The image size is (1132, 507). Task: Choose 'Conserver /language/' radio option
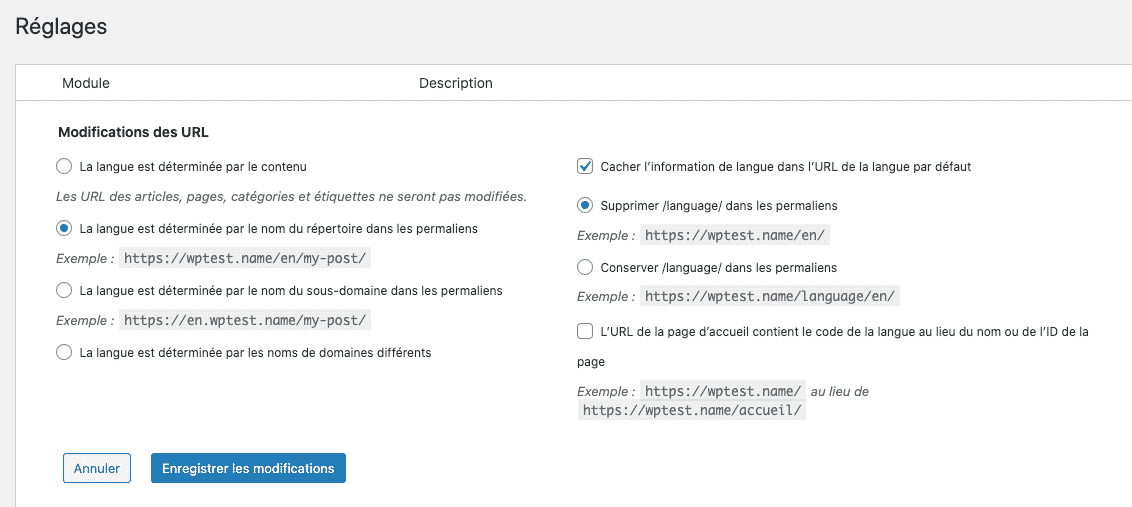coord(585,267)
